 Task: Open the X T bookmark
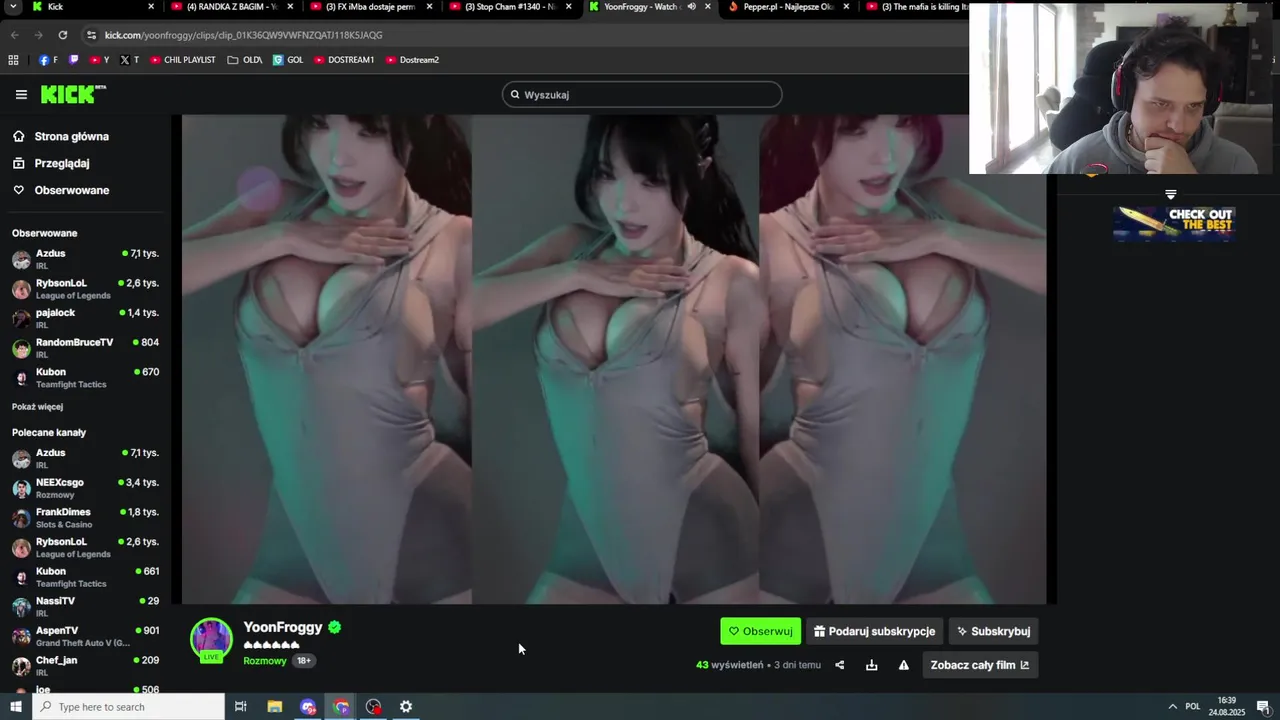click(x=129, y=60)
